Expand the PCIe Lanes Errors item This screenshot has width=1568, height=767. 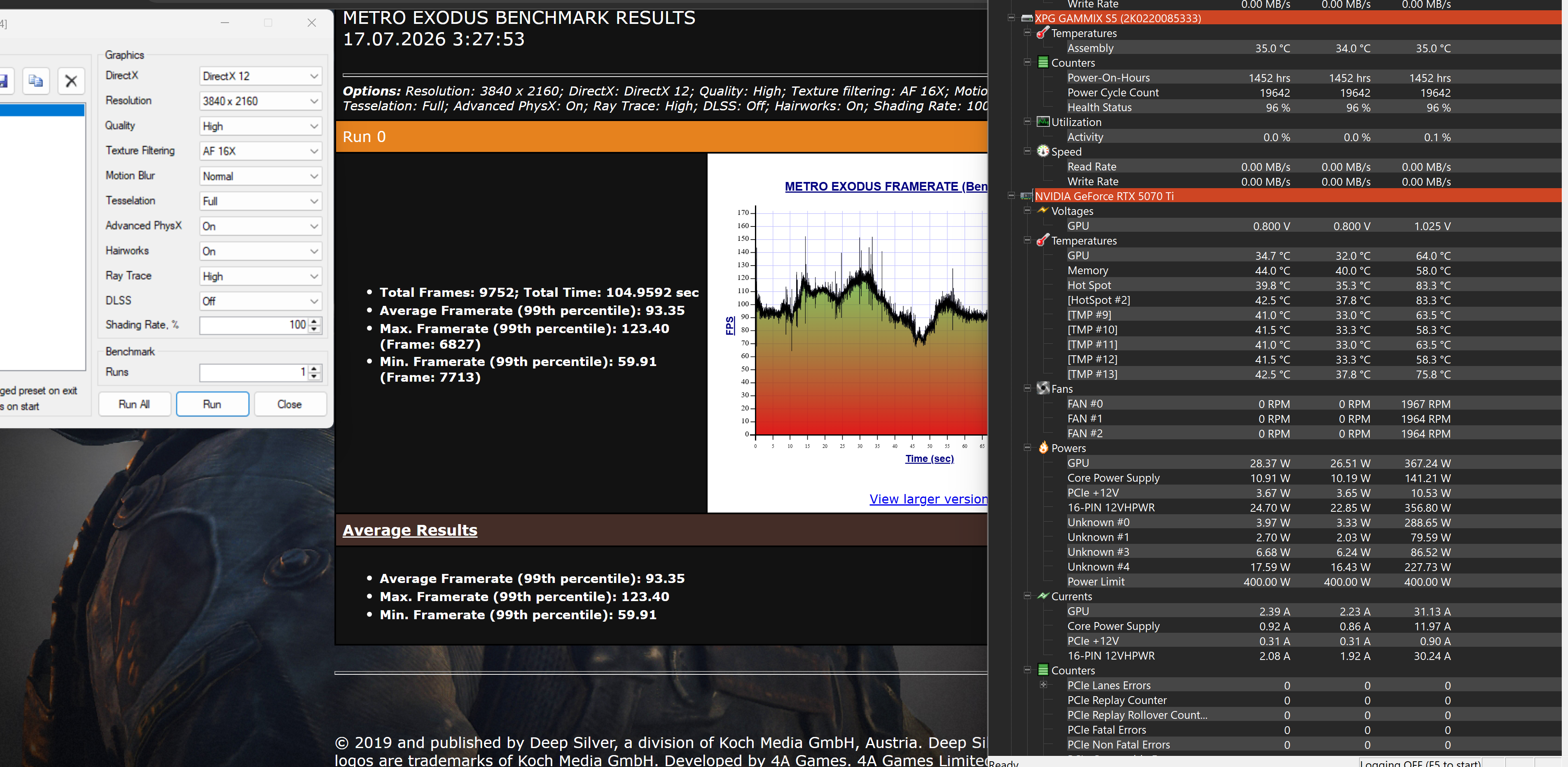click(1043, 685)
